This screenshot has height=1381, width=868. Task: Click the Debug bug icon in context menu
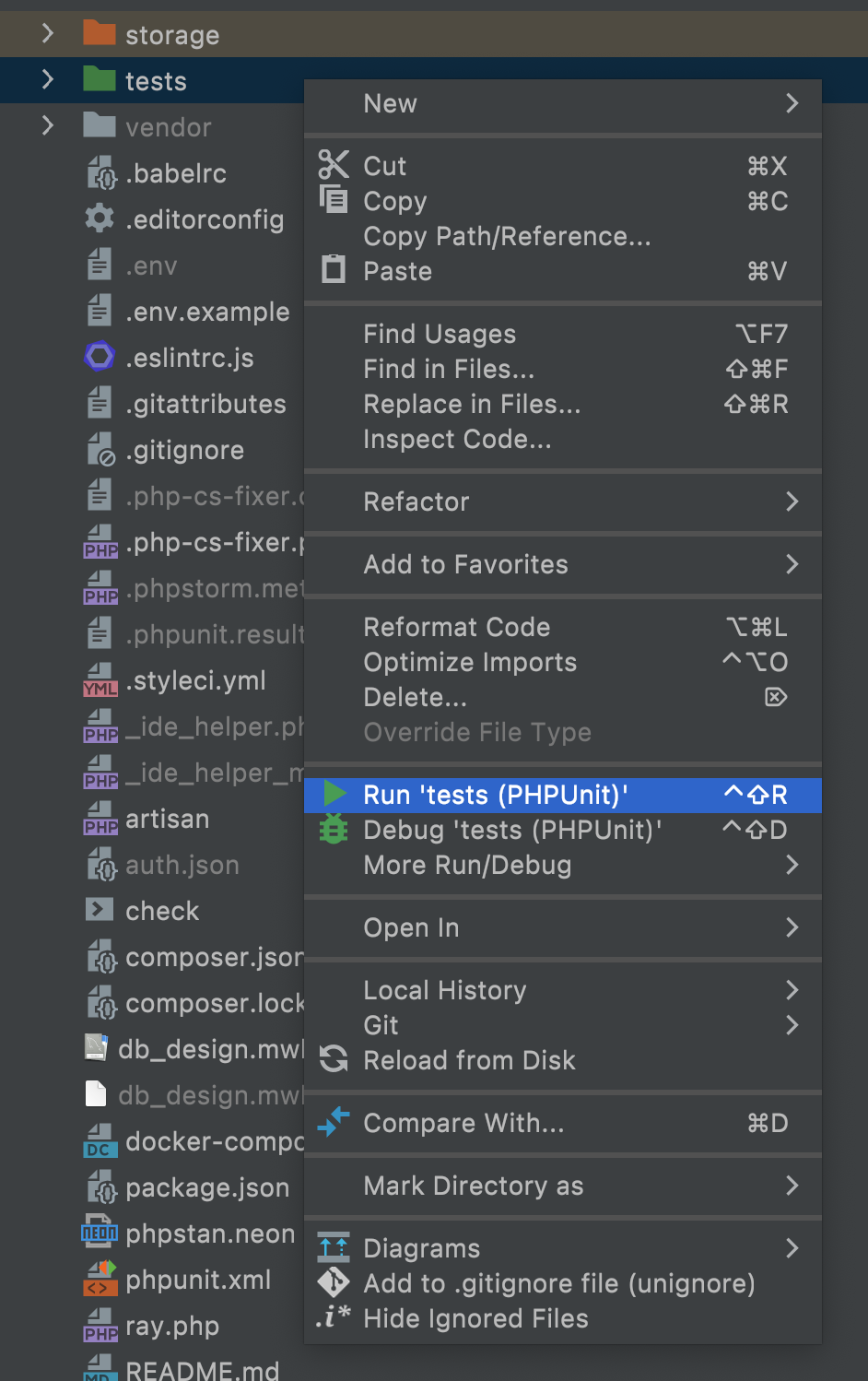point(333,830)
